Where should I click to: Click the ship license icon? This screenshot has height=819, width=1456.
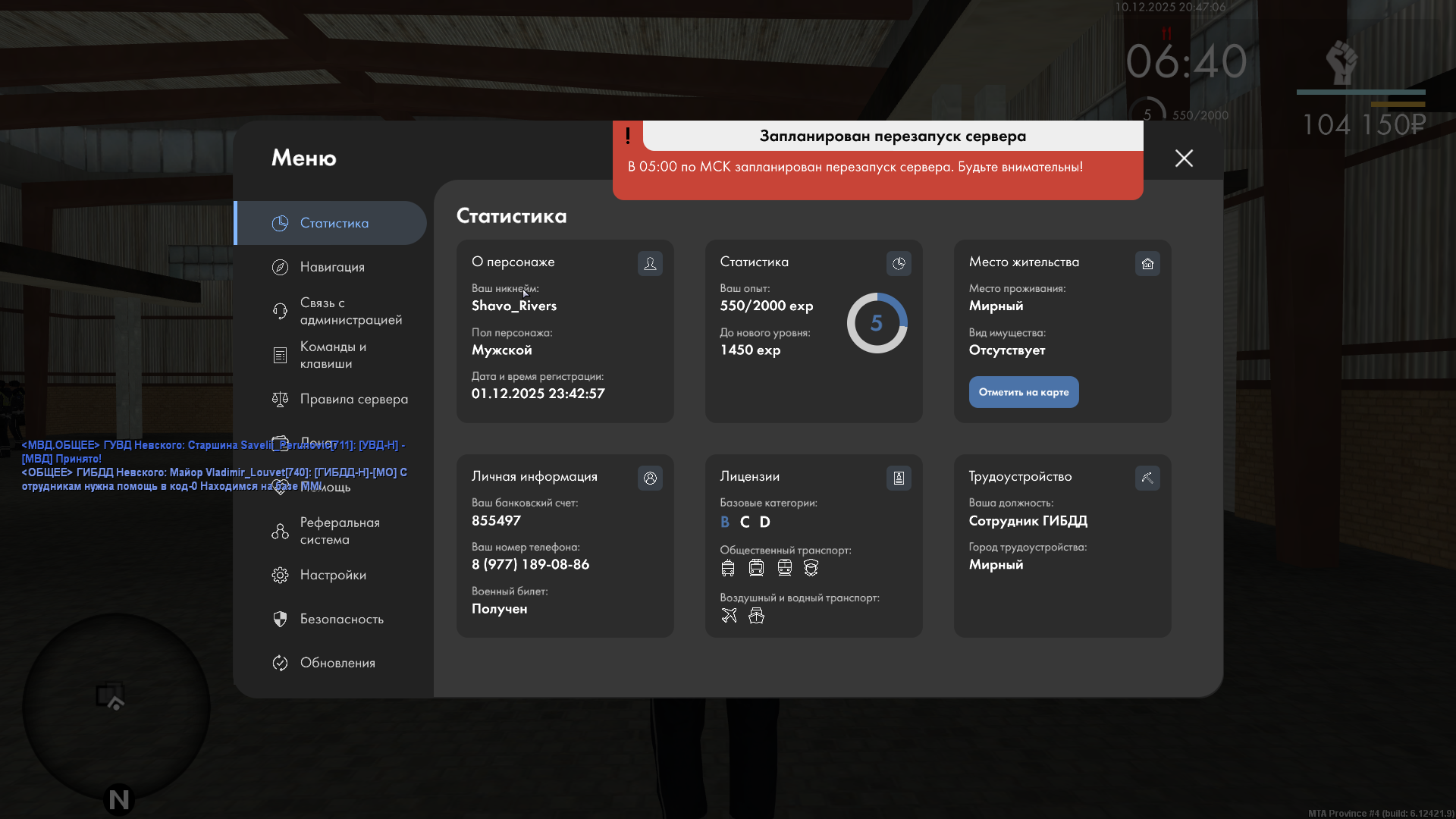tap(756, 616)
